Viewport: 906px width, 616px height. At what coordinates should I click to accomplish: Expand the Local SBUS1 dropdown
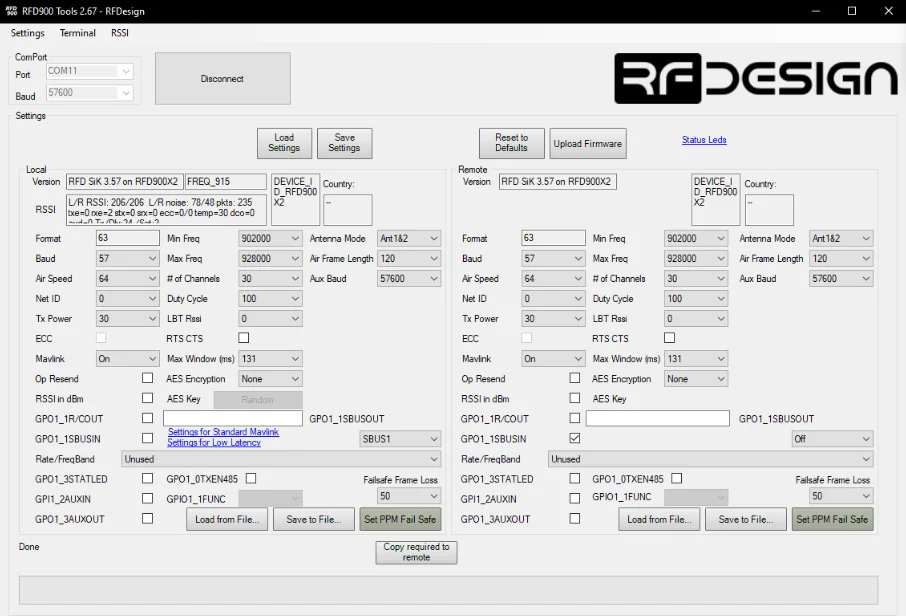[400, 439]
